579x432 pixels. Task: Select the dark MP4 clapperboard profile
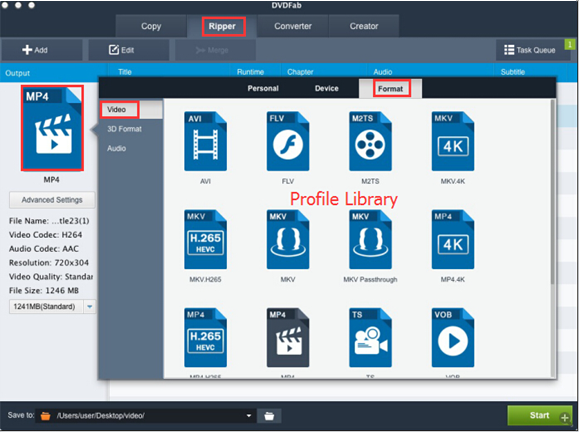pos(288,337)
